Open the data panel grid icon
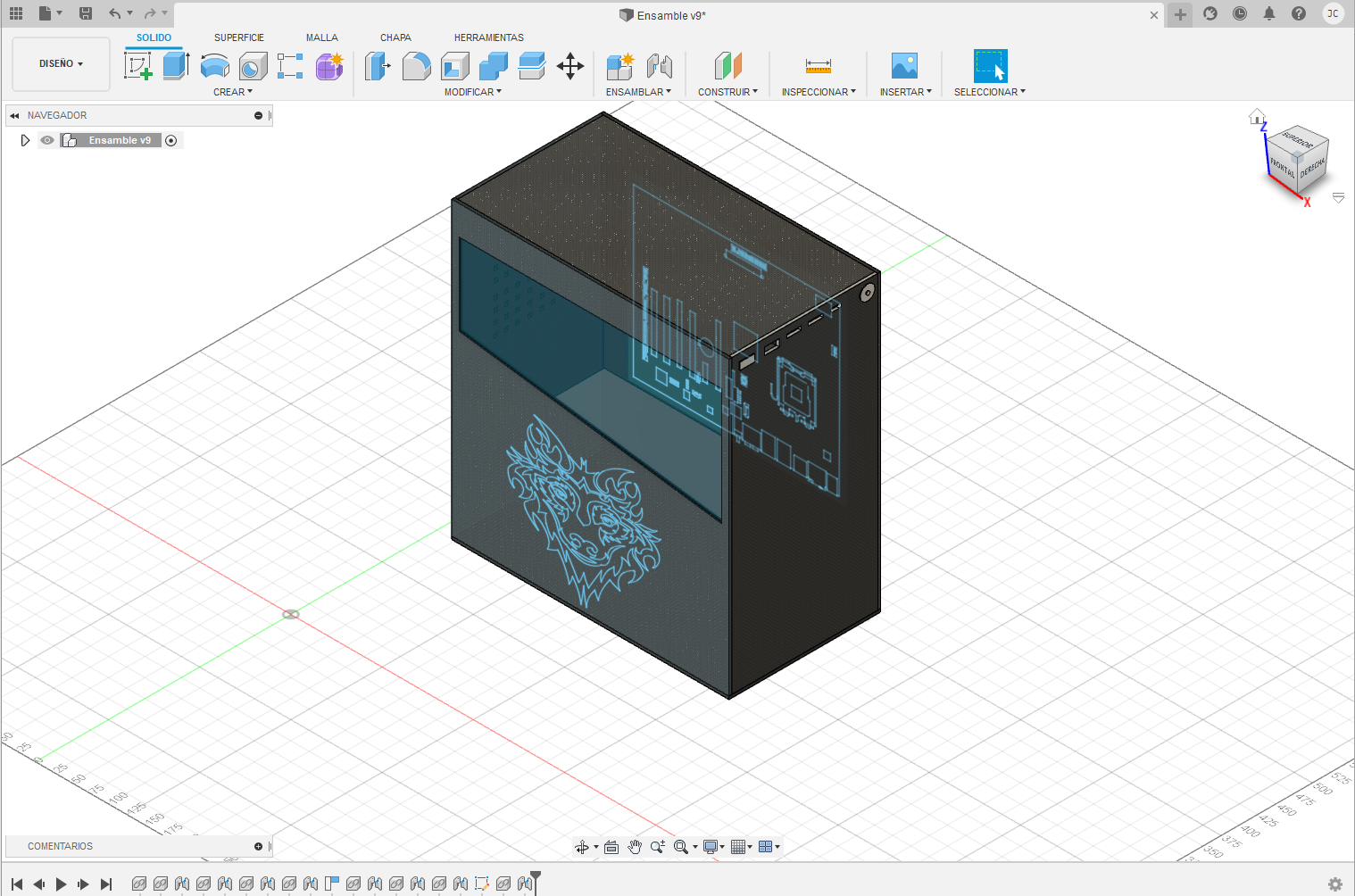 (x=16, y=13)
